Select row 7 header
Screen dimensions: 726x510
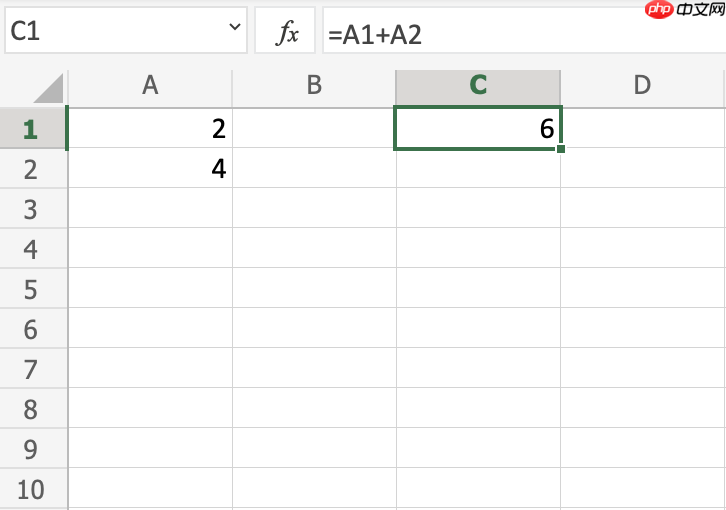[x=30, y=369]
